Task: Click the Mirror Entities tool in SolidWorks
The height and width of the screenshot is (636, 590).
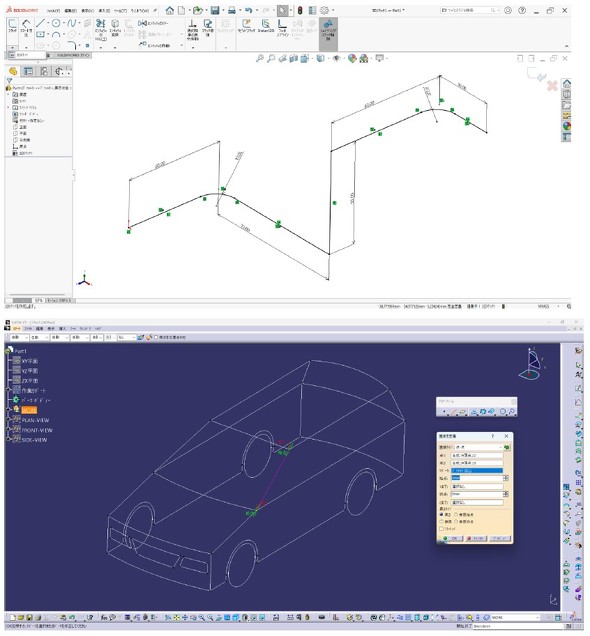Action: click(x=153, y=24)
